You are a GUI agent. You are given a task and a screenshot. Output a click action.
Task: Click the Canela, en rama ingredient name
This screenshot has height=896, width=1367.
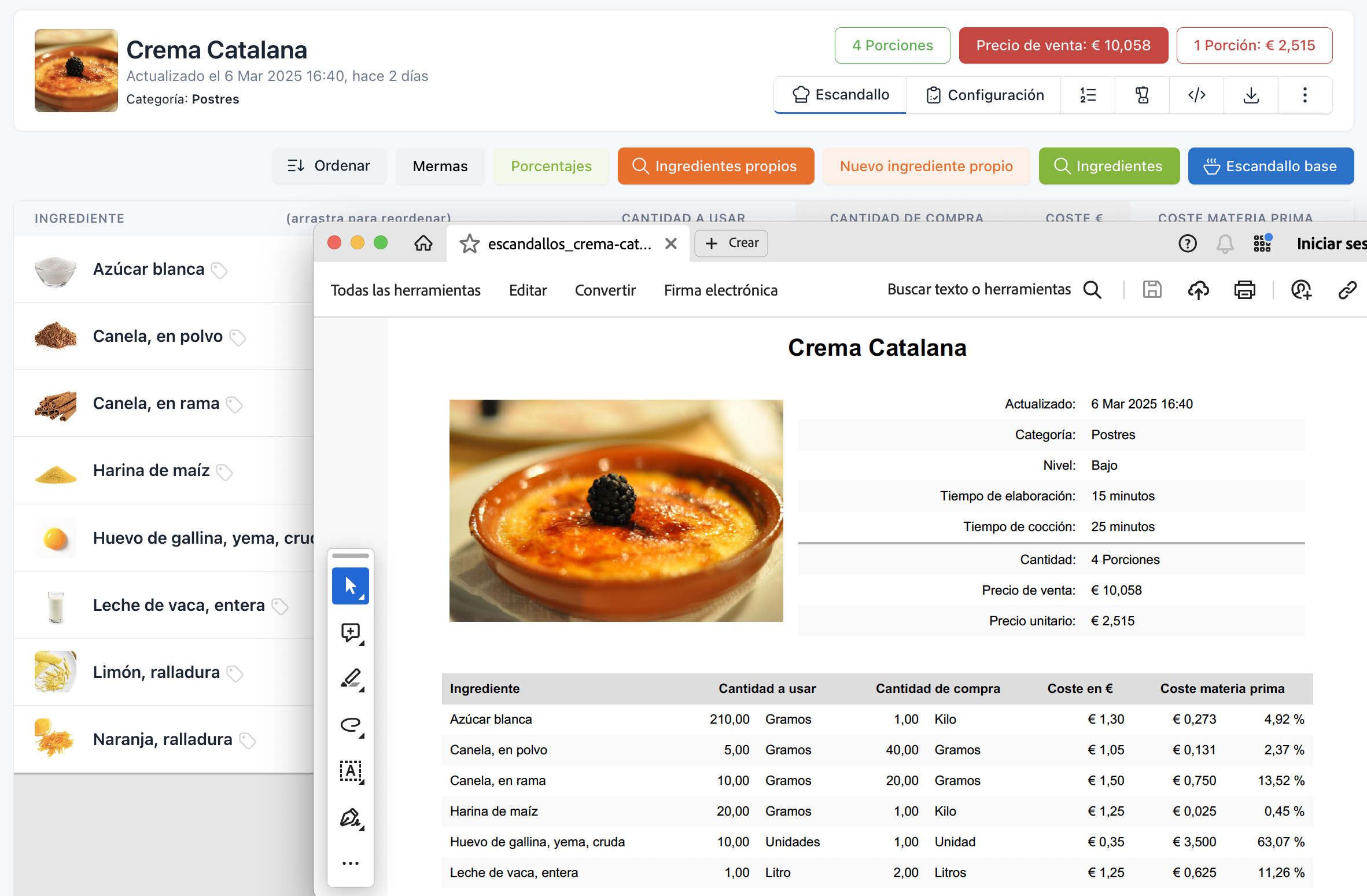pos(156,403)
